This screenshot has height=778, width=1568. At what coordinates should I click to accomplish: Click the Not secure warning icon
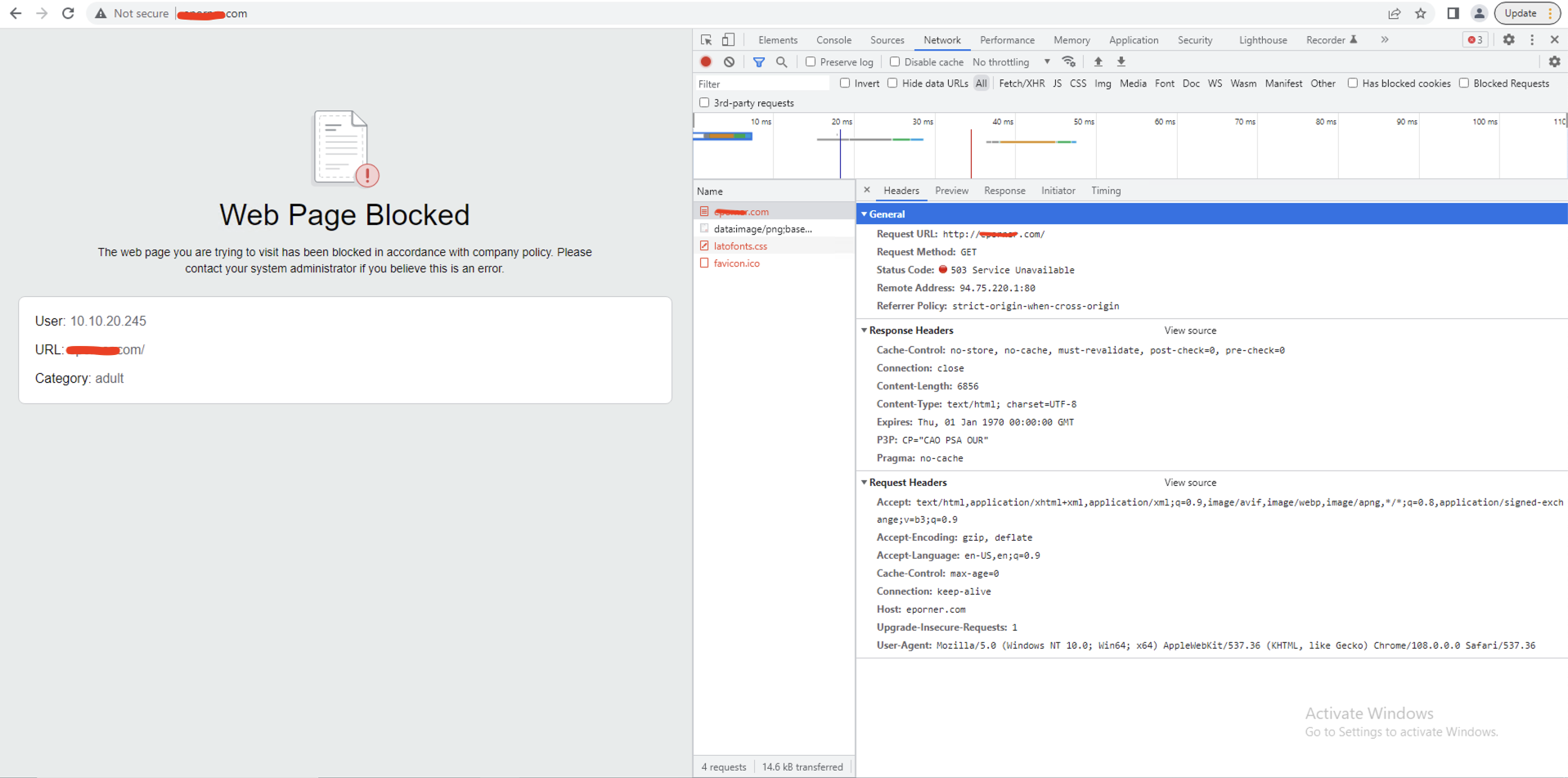(101, 14)
